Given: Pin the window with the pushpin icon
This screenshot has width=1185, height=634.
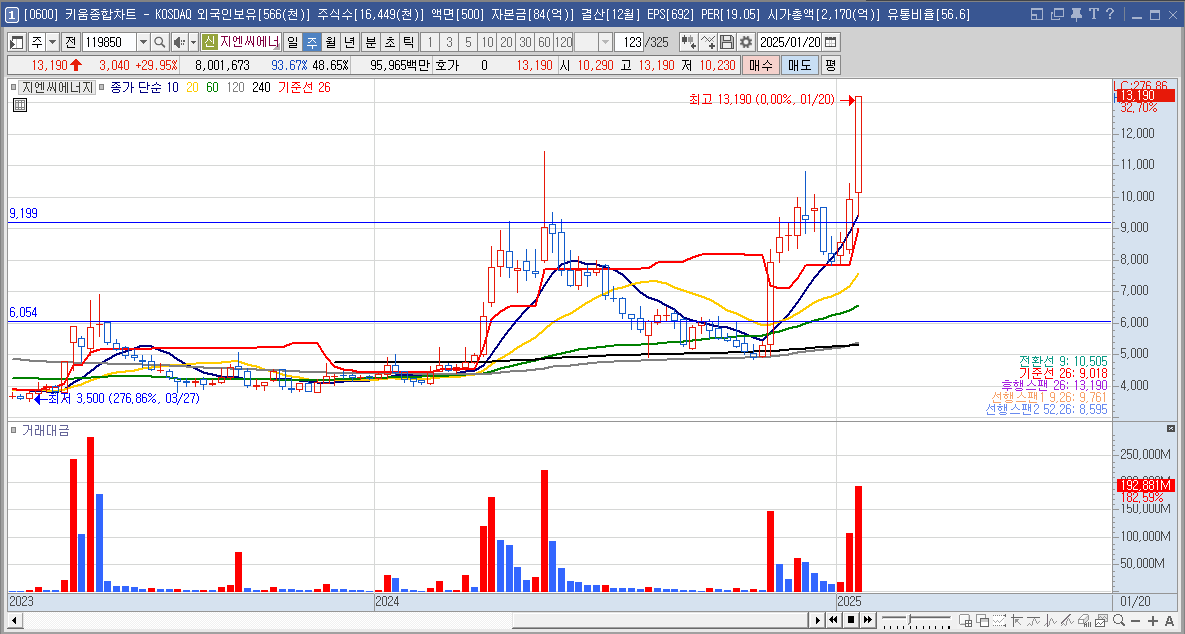Looking at the screenshot, I should click(1076, 14).
